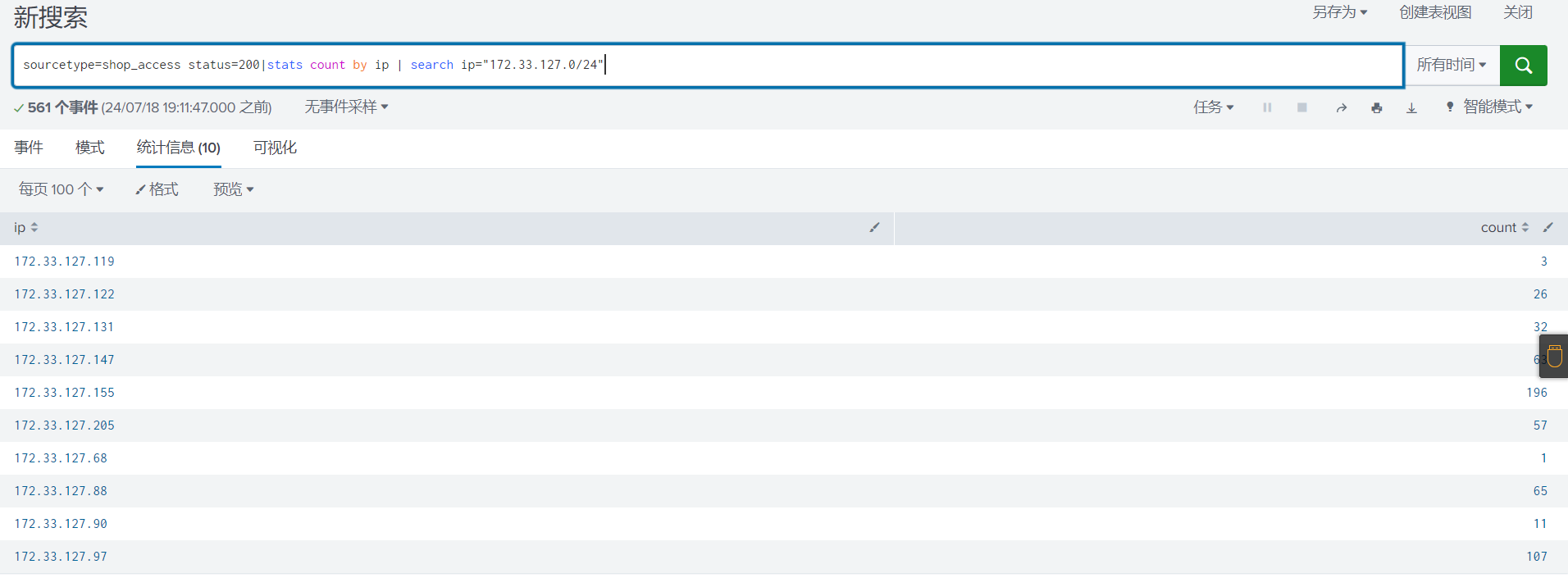Click the share job arrow icon

[x=1342, y=107]
